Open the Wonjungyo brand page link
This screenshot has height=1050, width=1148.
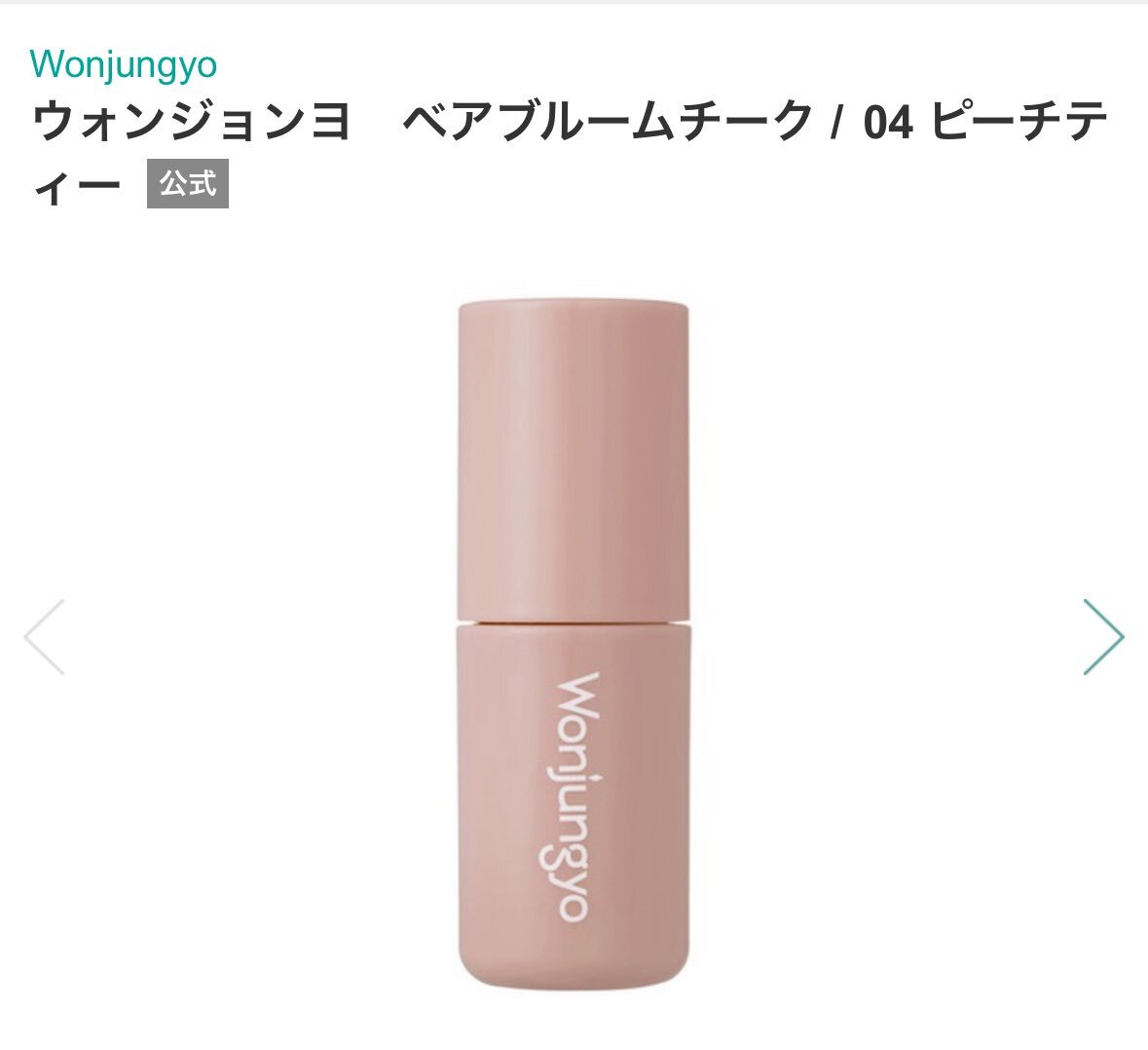[124, 64]
